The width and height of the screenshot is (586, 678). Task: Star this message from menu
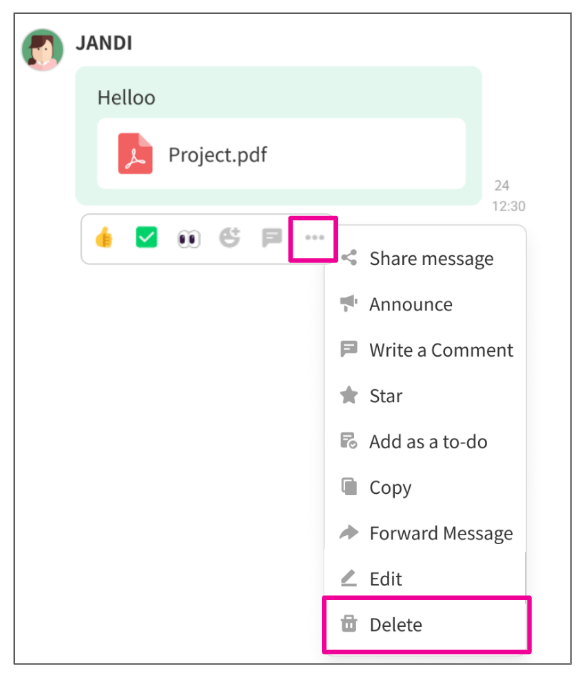pyautogui.click(x=426, y=396)
